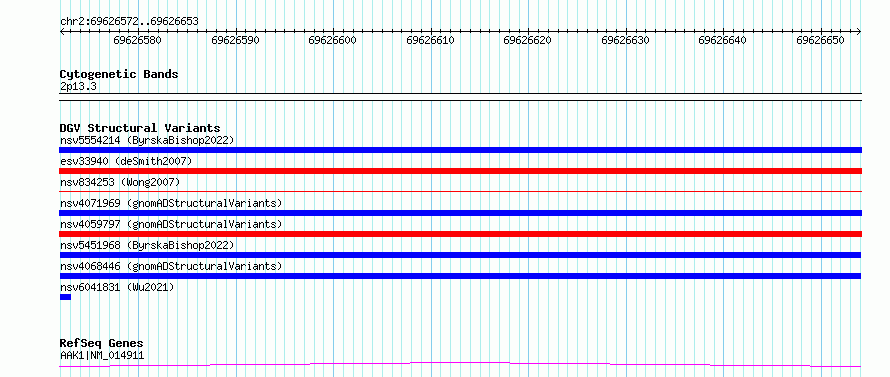Click the nsv5451968 (ByrskaBishop2022) label
Viewport: 890px width, 377px height.
[147, 245]
